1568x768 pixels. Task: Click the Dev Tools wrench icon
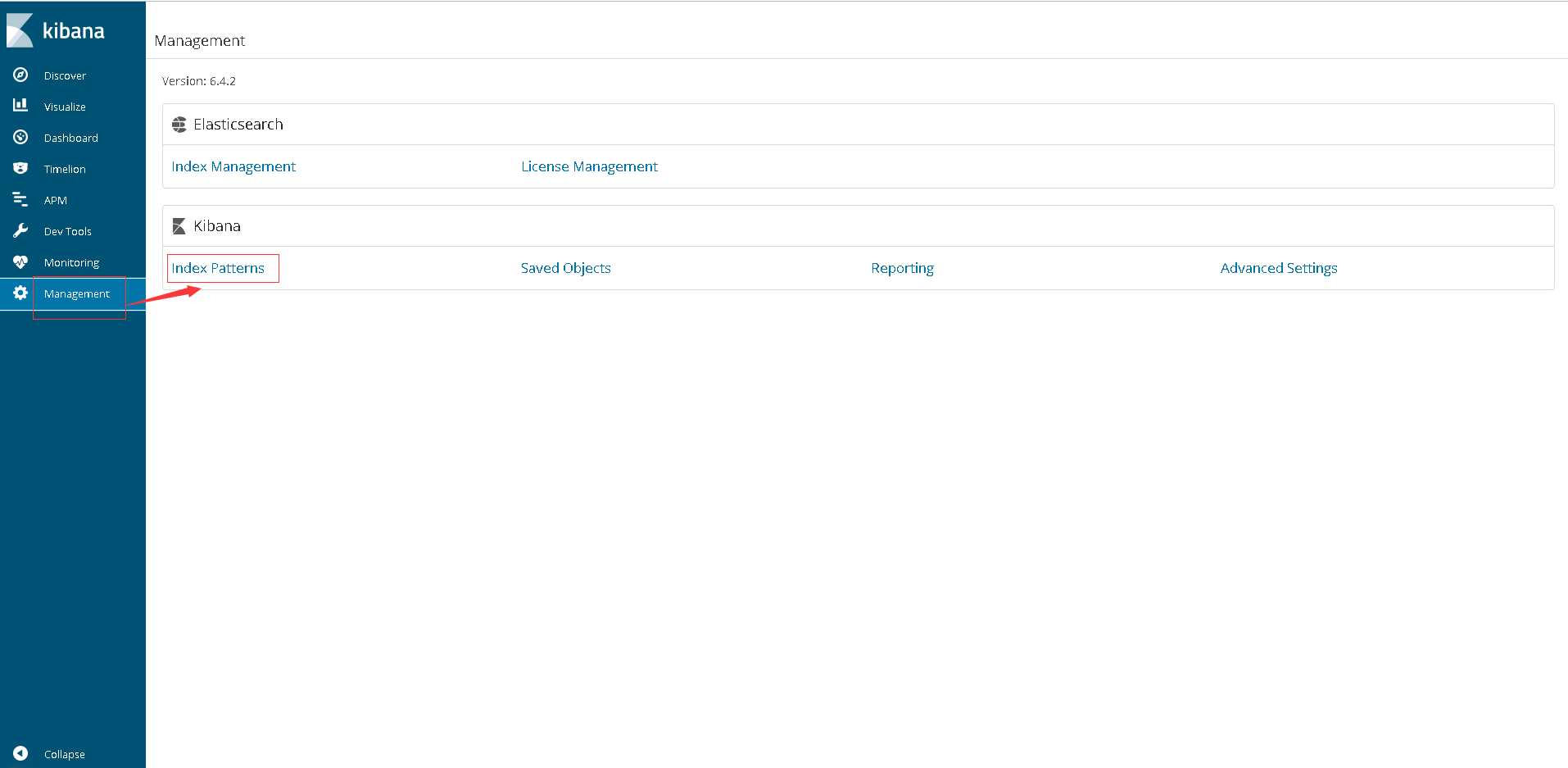coord(20,230)
